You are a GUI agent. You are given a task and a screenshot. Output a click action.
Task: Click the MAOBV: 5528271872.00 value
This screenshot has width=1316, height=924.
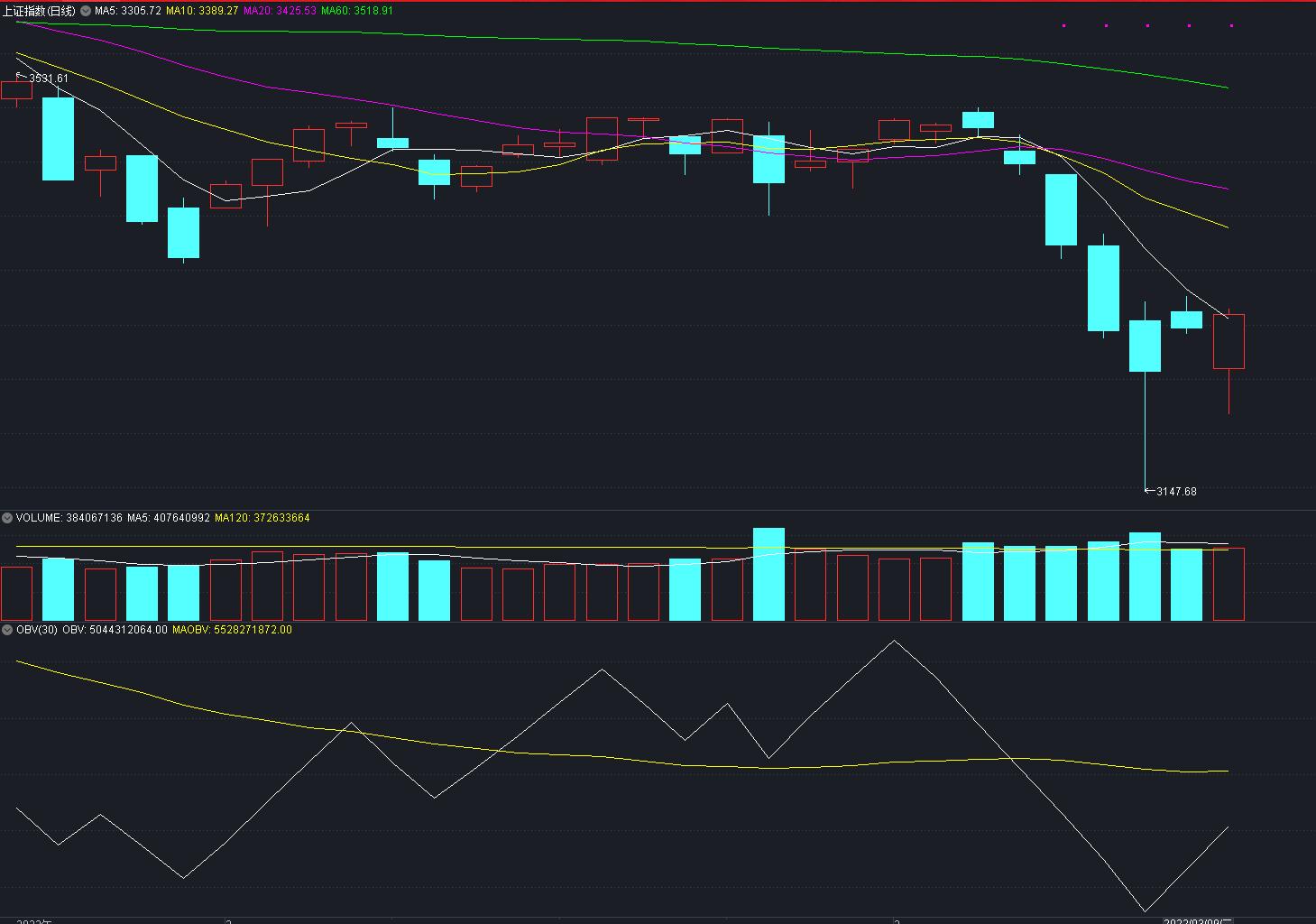coord(232,630)
